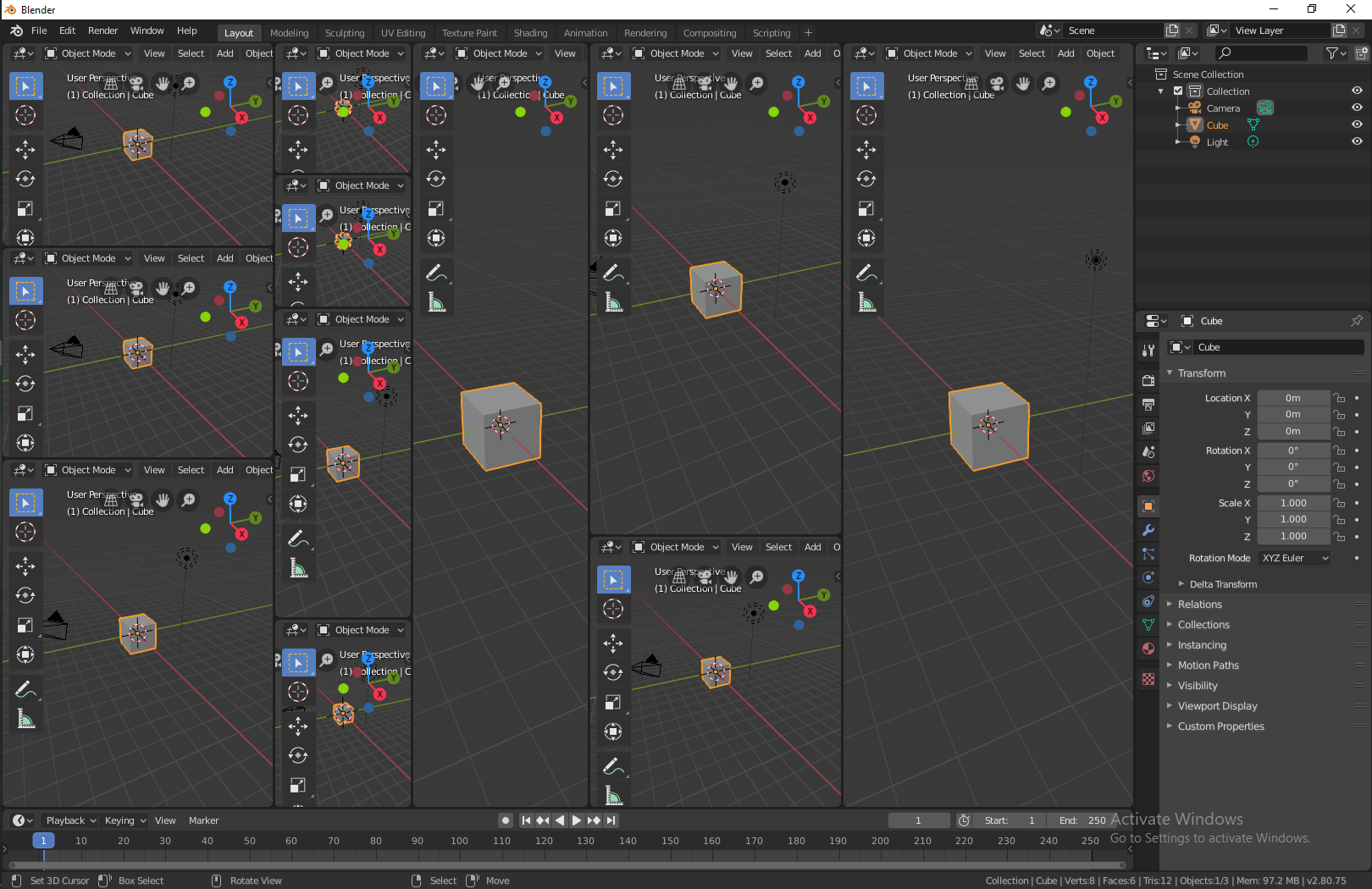Expand the Delta Transform section
The height and width of the screenshot is (889, 1372).
coord(1222,583)
